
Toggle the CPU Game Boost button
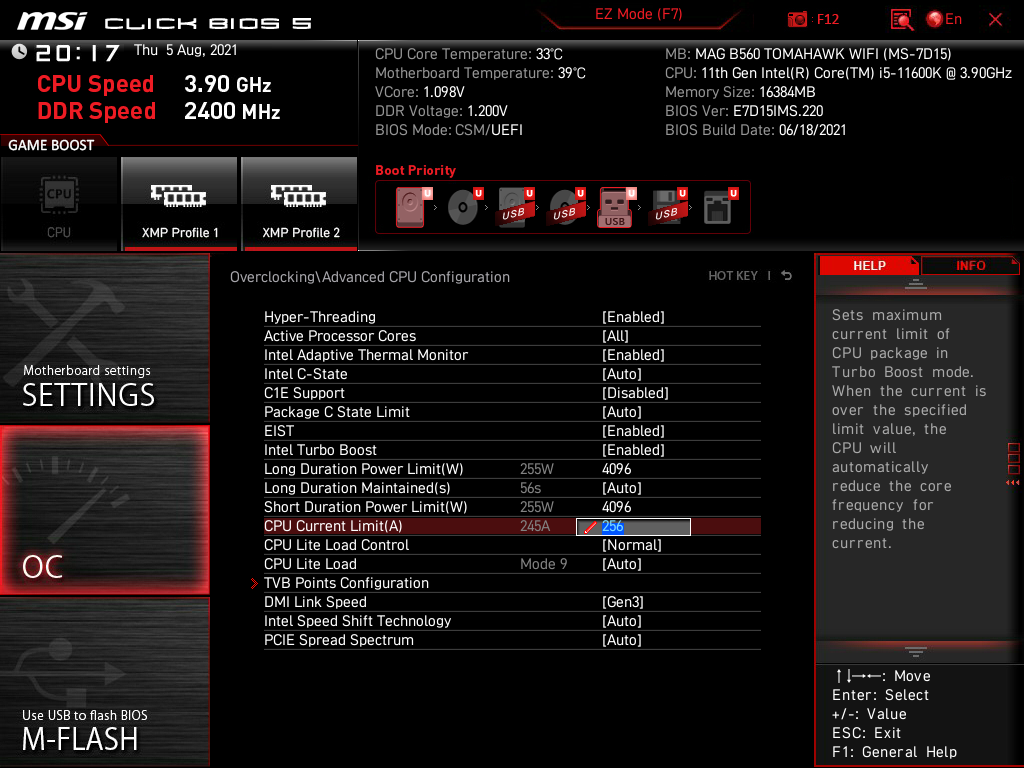tap(59, 204)
